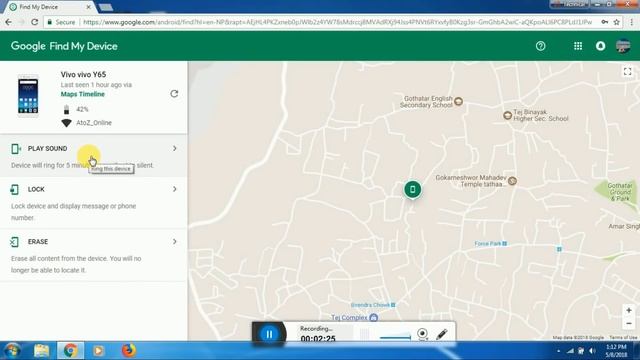Click the Tej Complex map marker
640x360 pixels.
[x=373, y=317]
